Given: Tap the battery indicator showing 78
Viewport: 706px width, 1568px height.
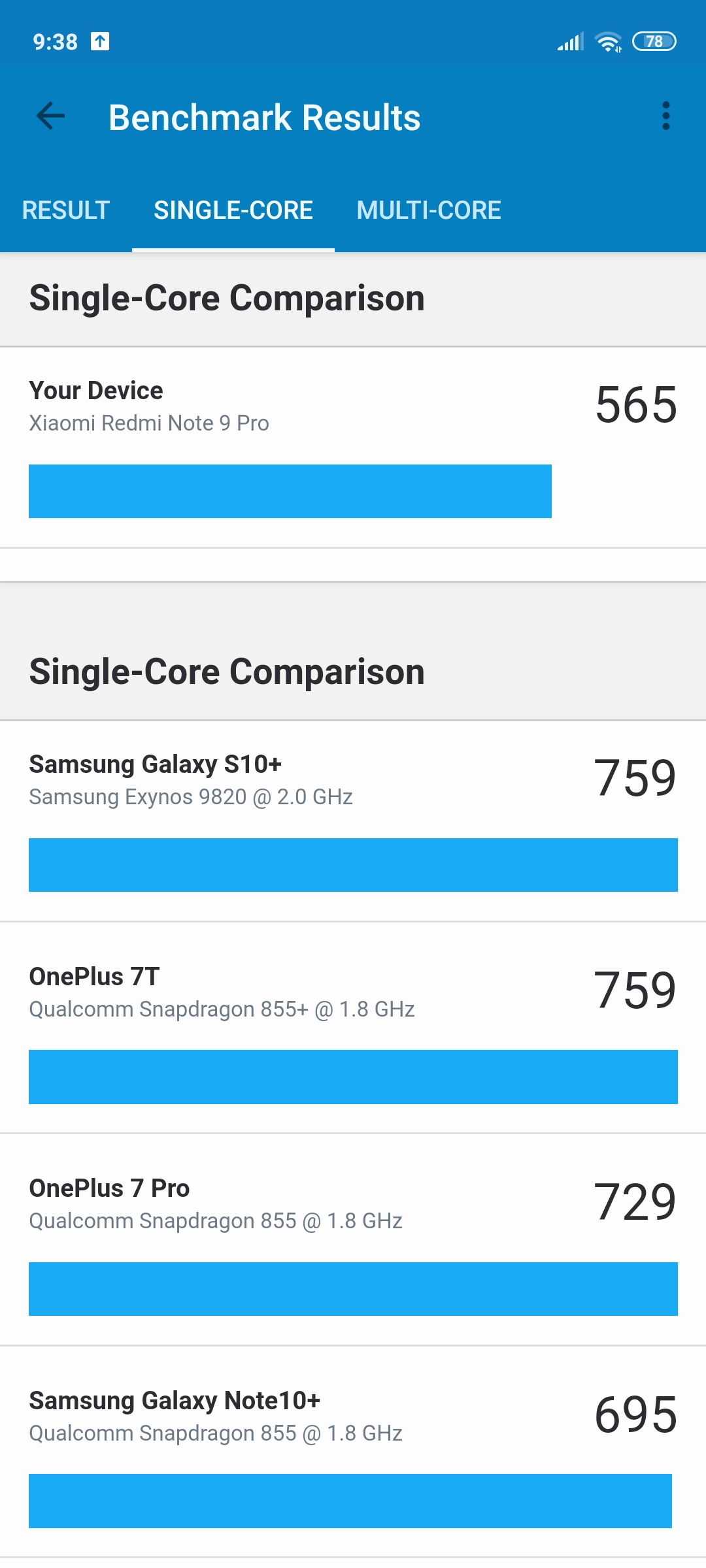Looking at the screenshot, I should coord(654,42).
